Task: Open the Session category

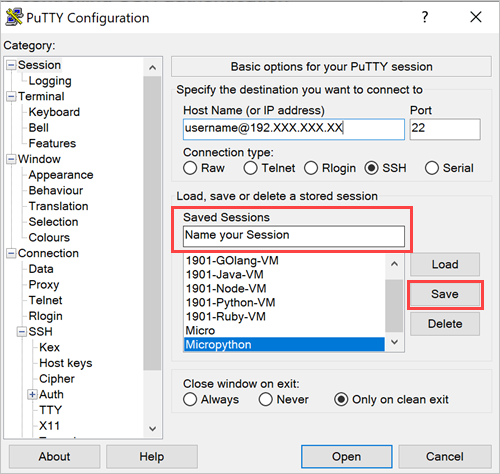Action: (x=39, y=65)
